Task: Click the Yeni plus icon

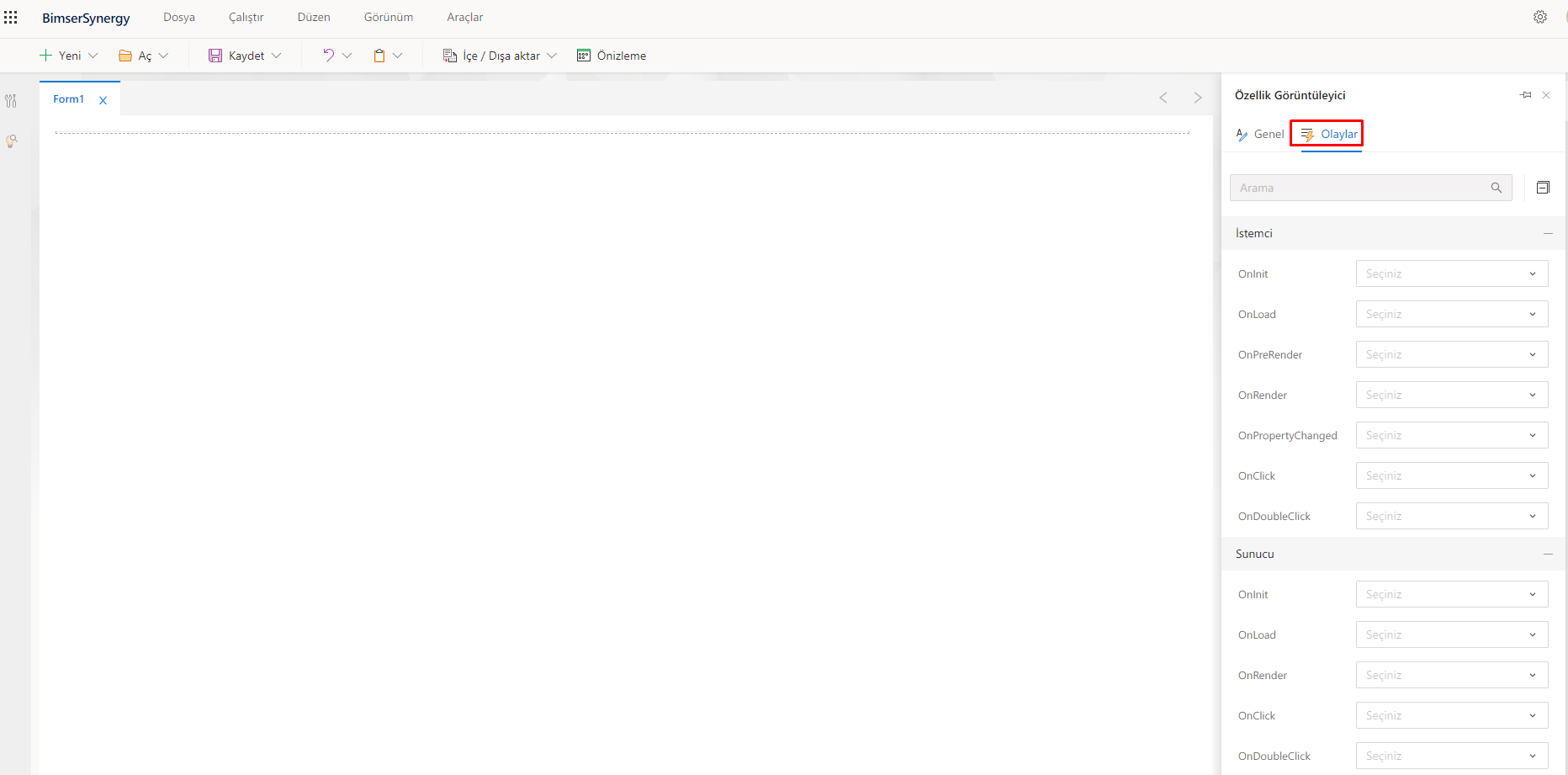Action: tap(45, 56)
